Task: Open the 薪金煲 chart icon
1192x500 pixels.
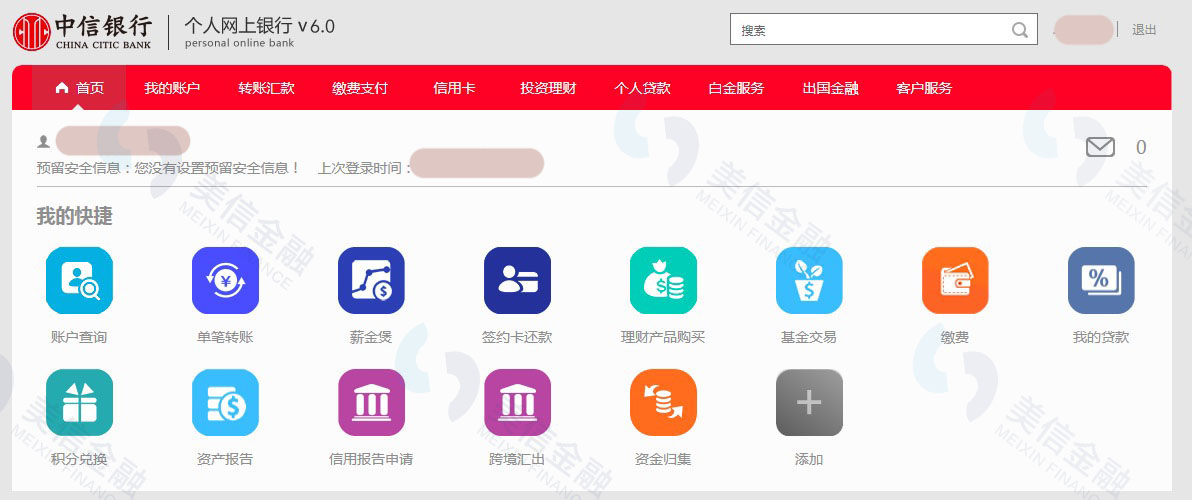Action: [x=372, y=280]
